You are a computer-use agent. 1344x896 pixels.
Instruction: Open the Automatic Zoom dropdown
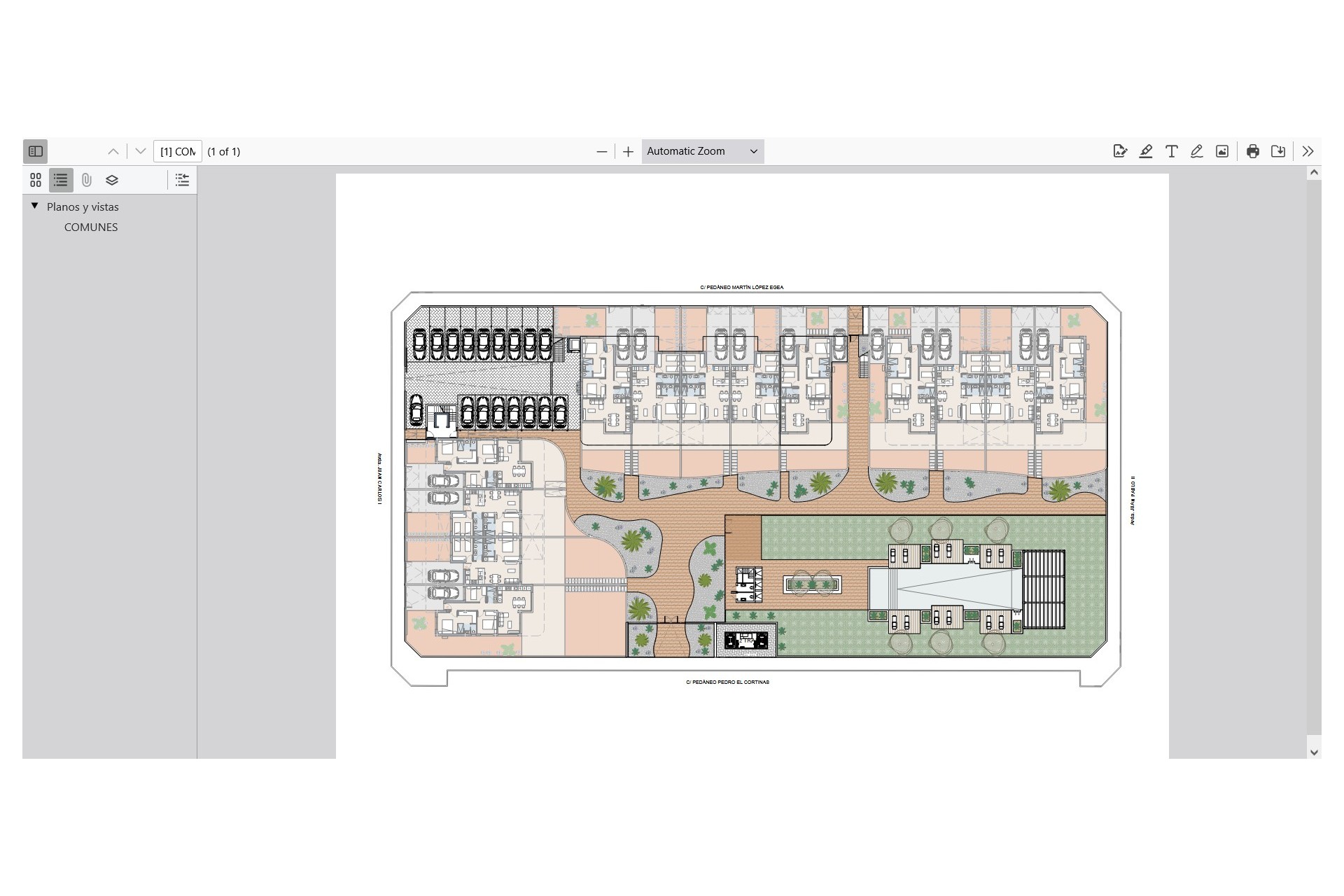pos(702,151)
